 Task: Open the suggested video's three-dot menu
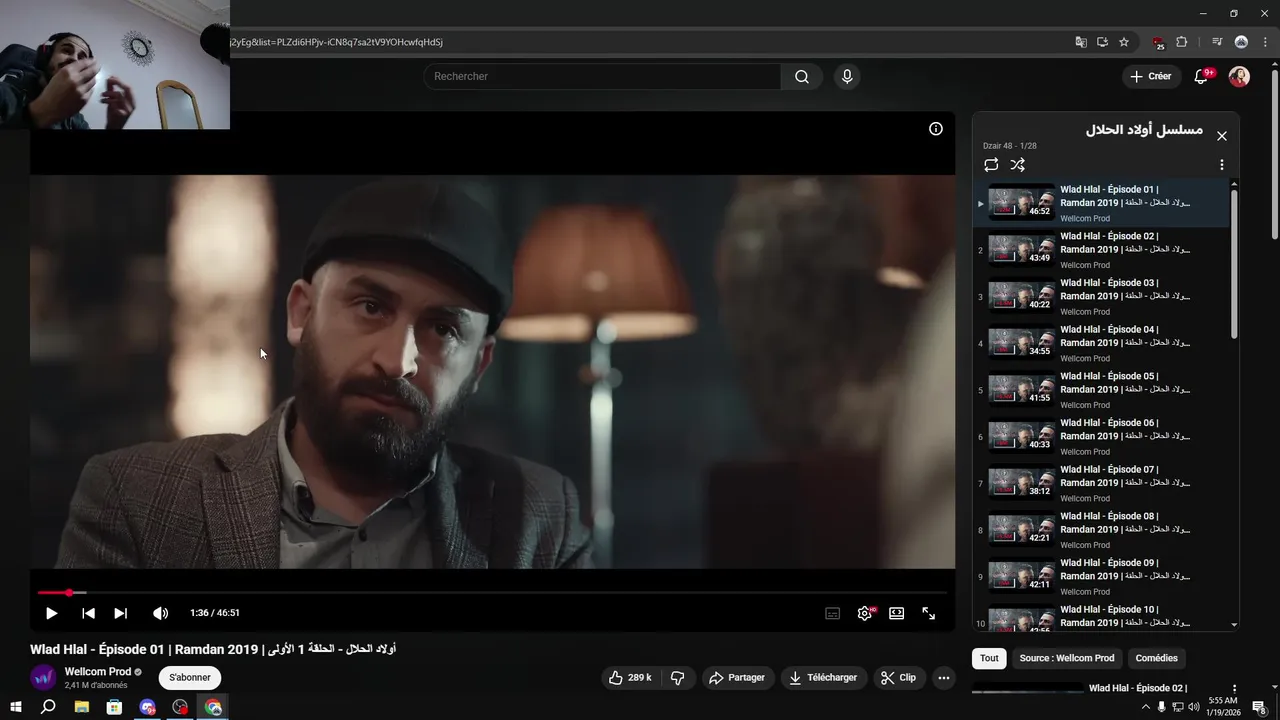click(x=1234, y=689)
